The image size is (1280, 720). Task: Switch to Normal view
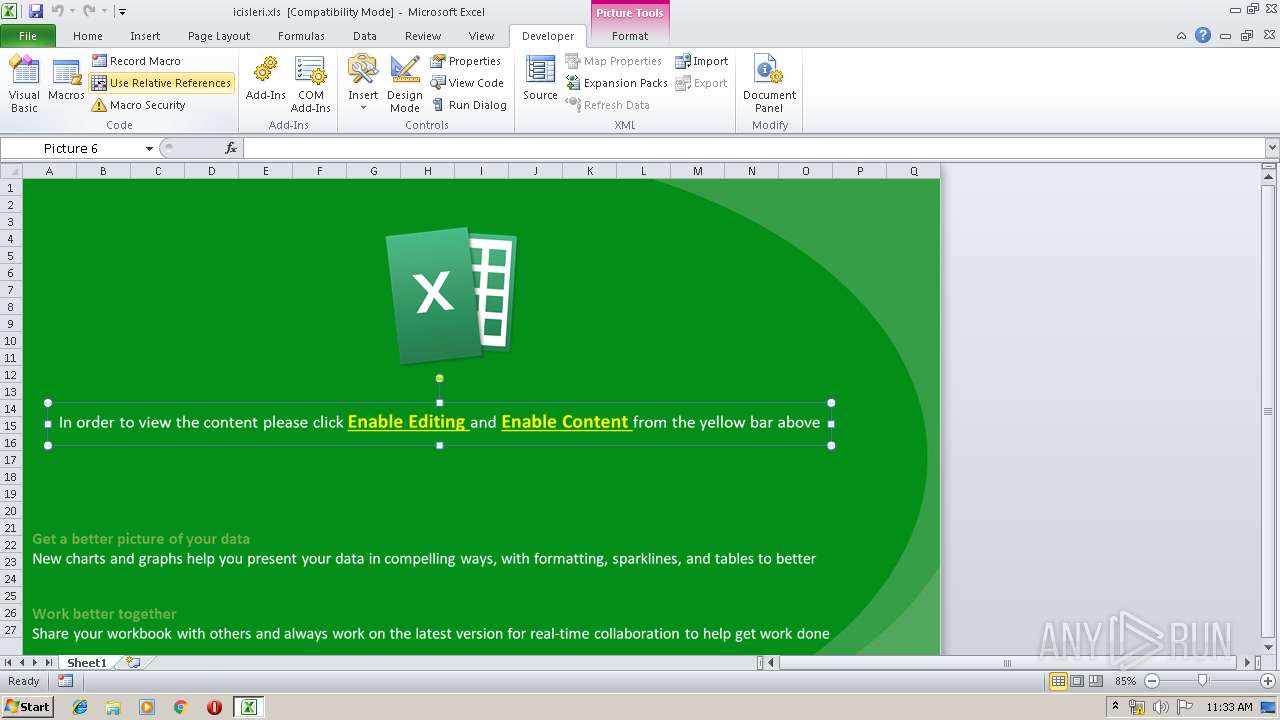pos(1058,681)
